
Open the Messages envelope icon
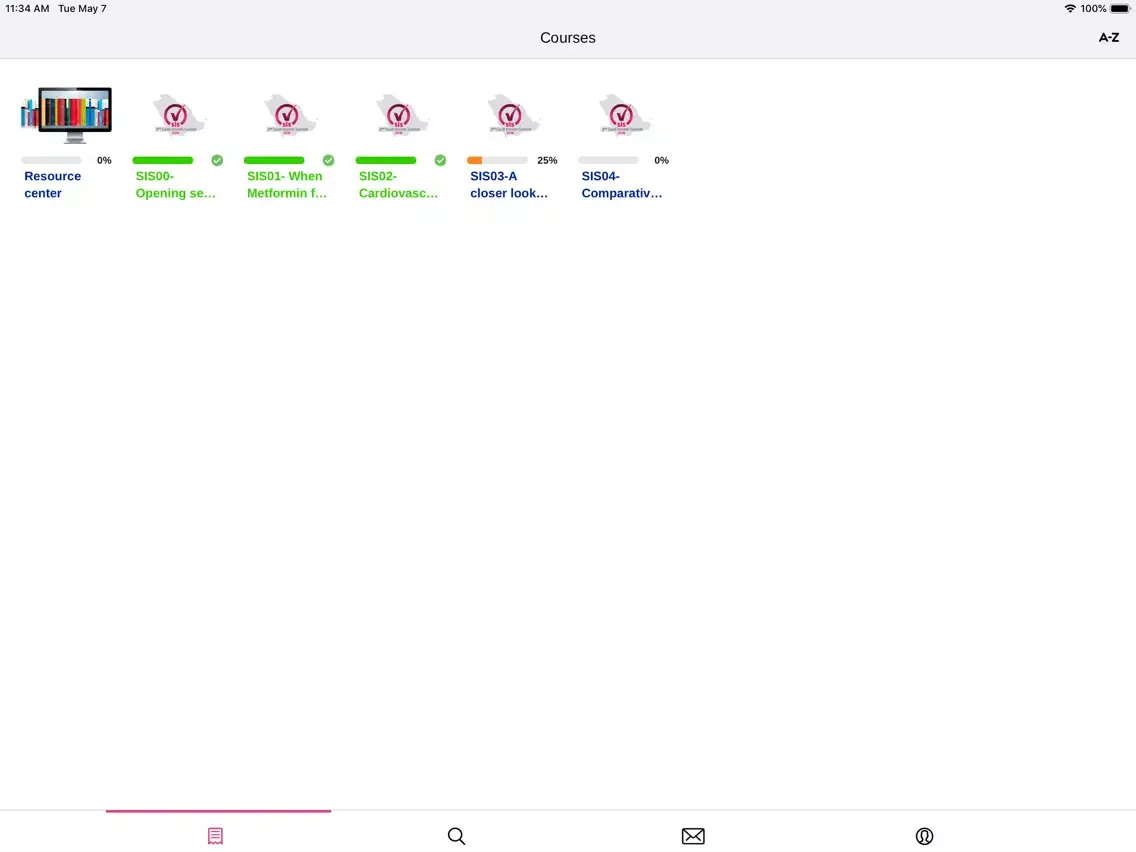(x=693, y=835)
